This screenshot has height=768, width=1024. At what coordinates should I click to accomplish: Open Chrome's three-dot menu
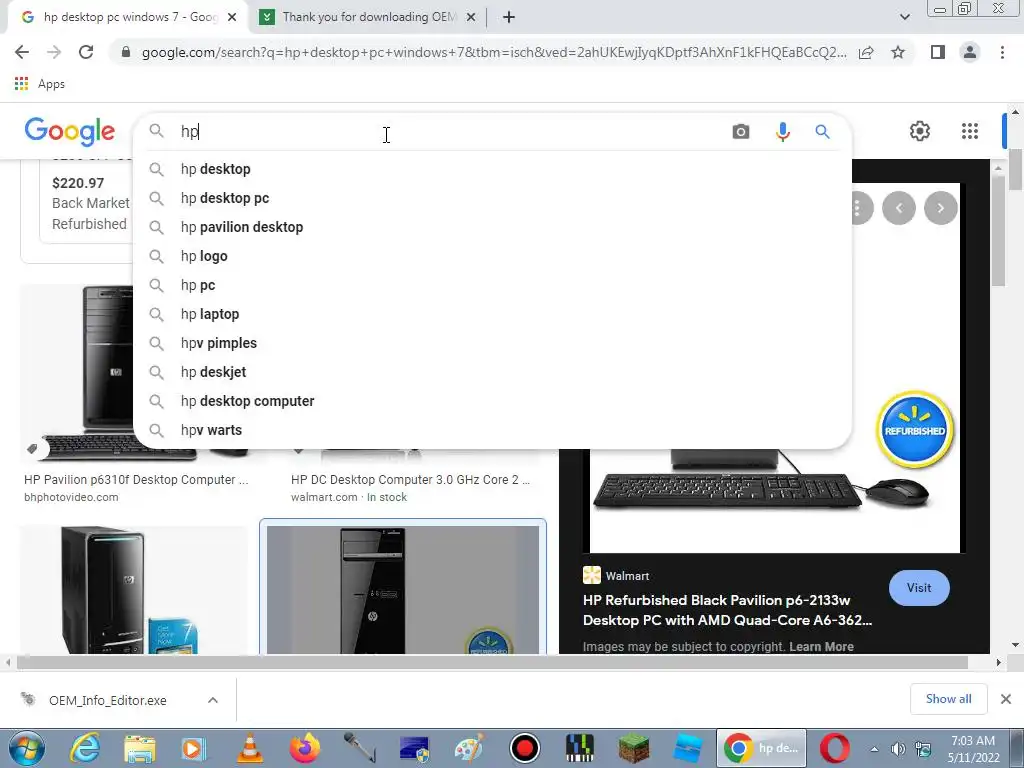point(1002,52)
